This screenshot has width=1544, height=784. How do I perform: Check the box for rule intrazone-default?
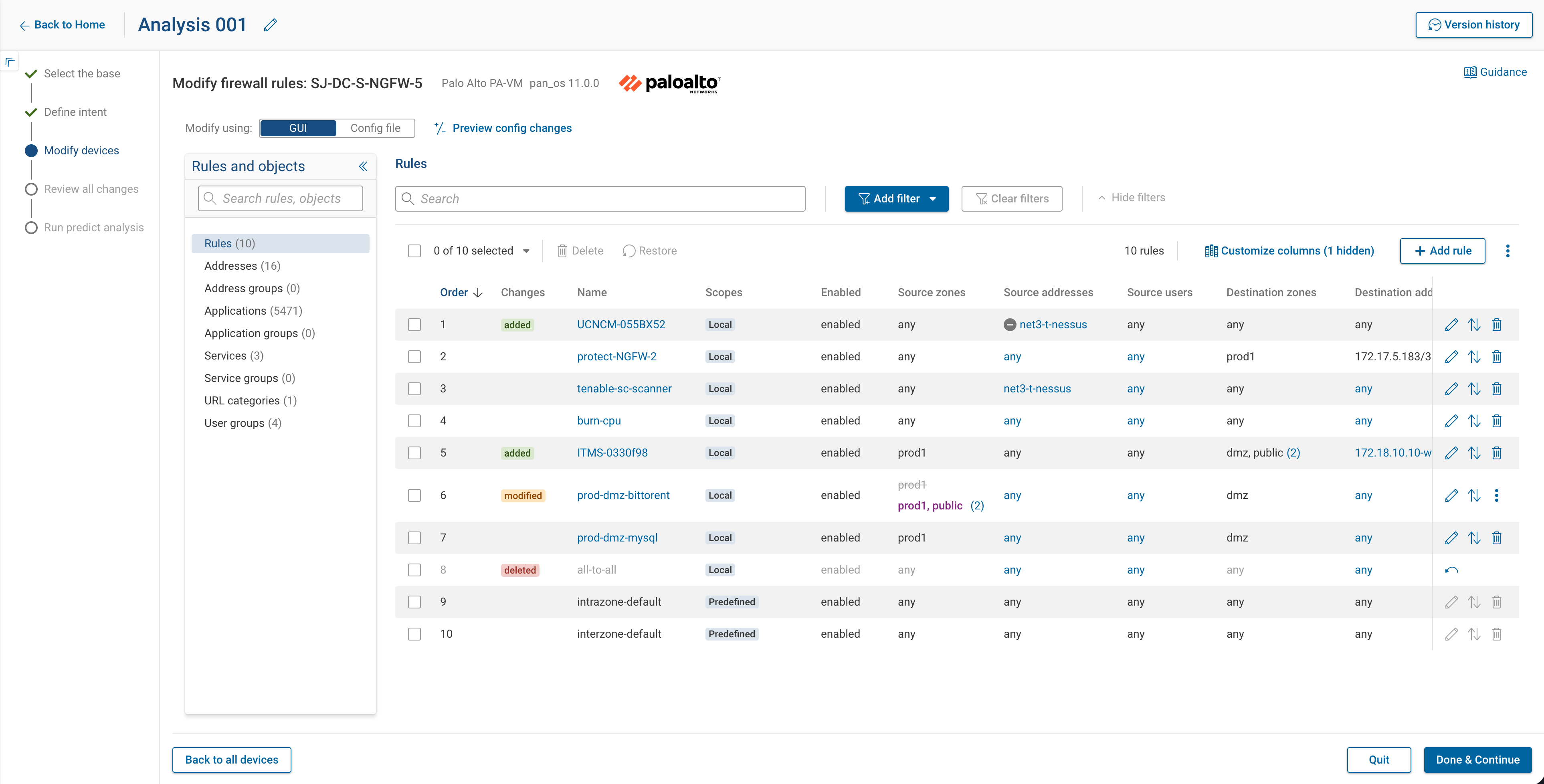pos(414,602)
